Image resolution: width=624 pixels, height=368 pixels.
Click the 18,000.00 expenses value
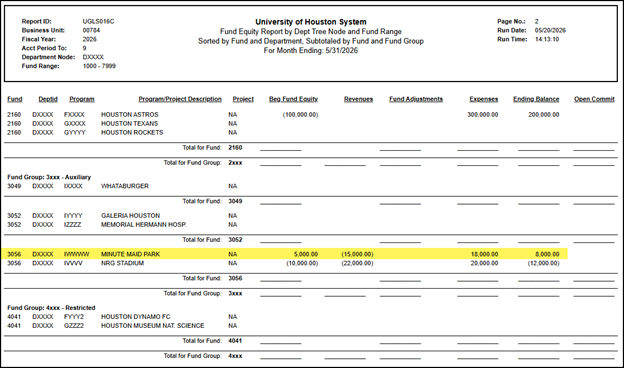pos(484,254)
